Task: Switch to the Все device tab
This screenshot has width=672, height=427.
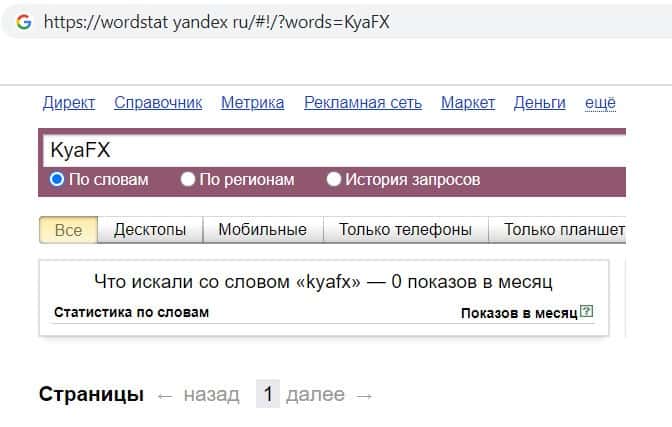Action: click(69, 230)
